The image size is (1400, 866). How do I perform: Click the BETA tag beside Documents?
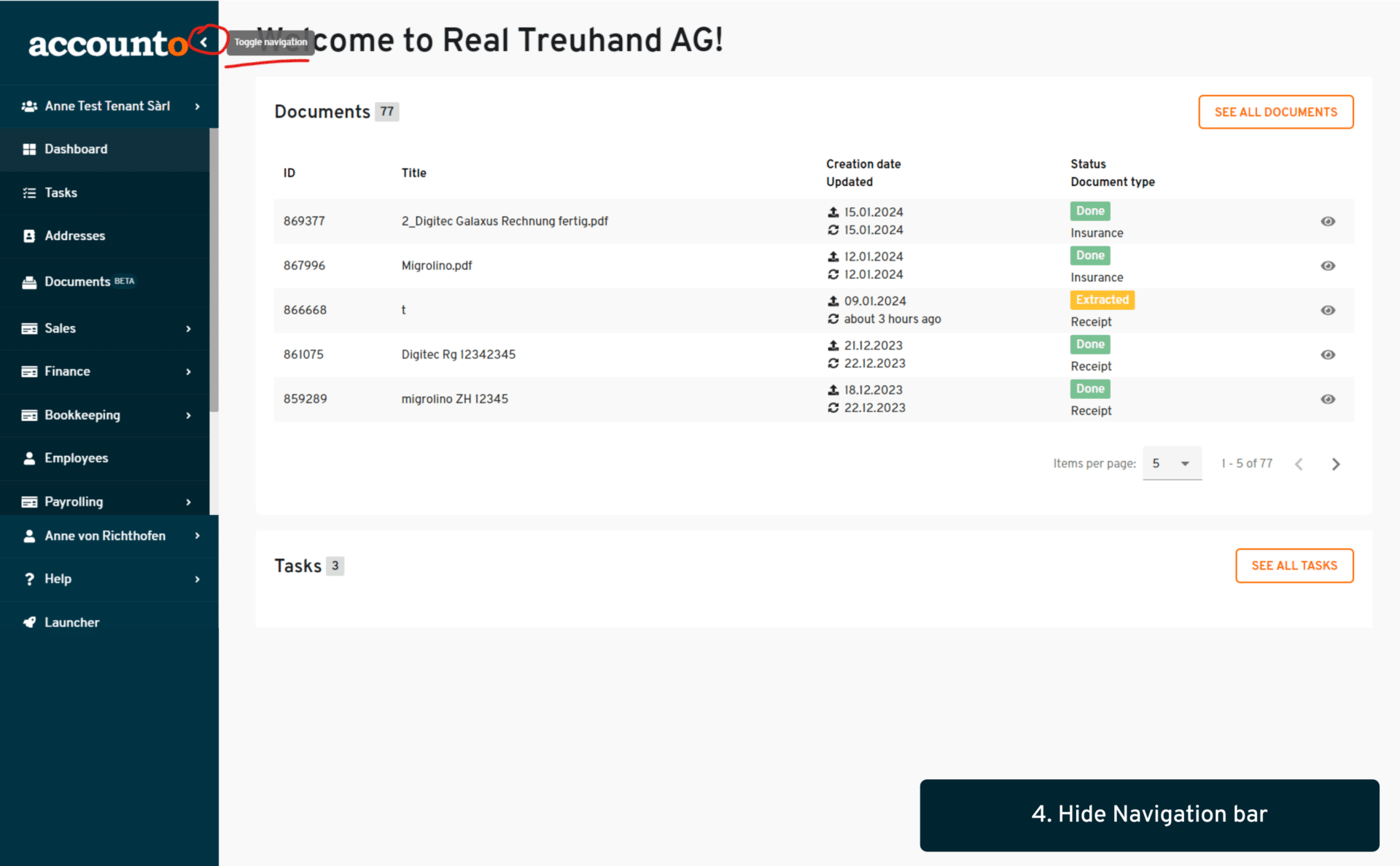125,282
